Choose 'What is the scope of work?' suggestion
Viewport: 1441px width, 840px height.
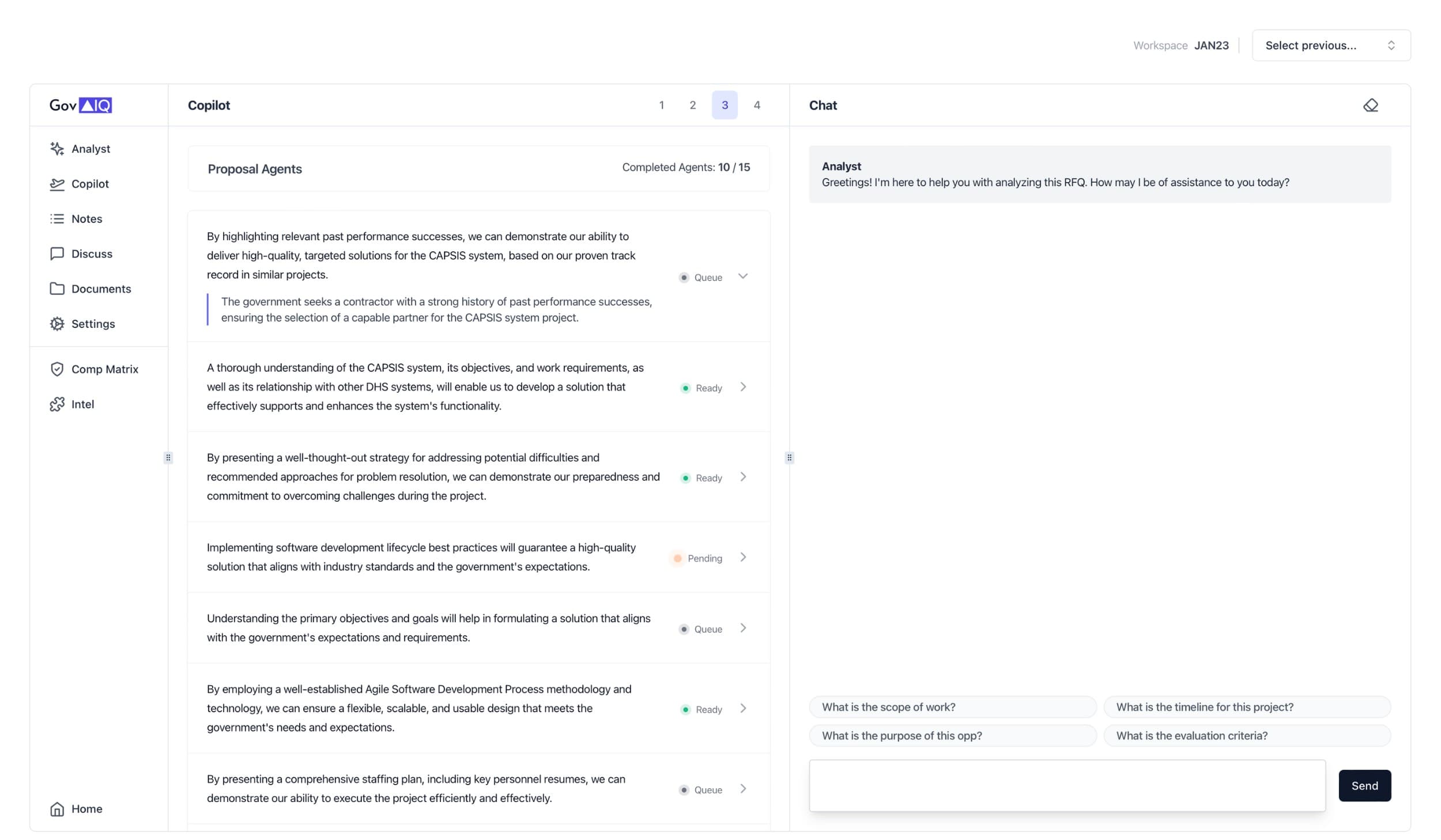(952, 707)
